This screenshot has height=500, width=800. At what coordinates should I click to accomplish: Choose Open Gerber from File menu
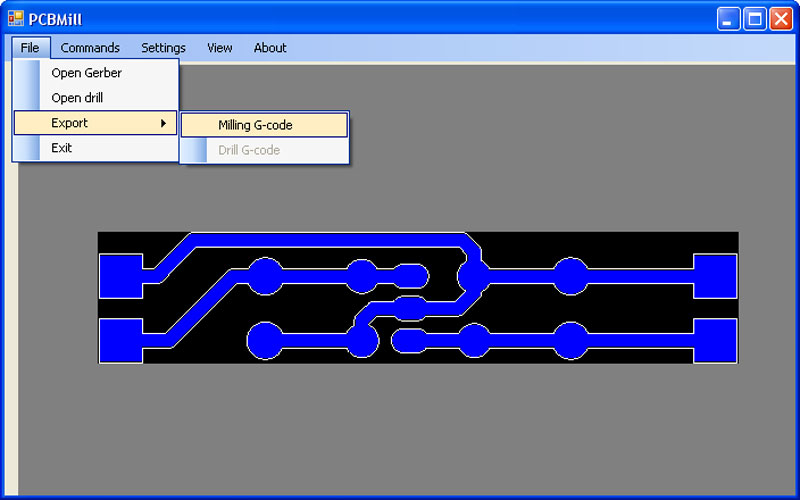[x=95, y=73]
